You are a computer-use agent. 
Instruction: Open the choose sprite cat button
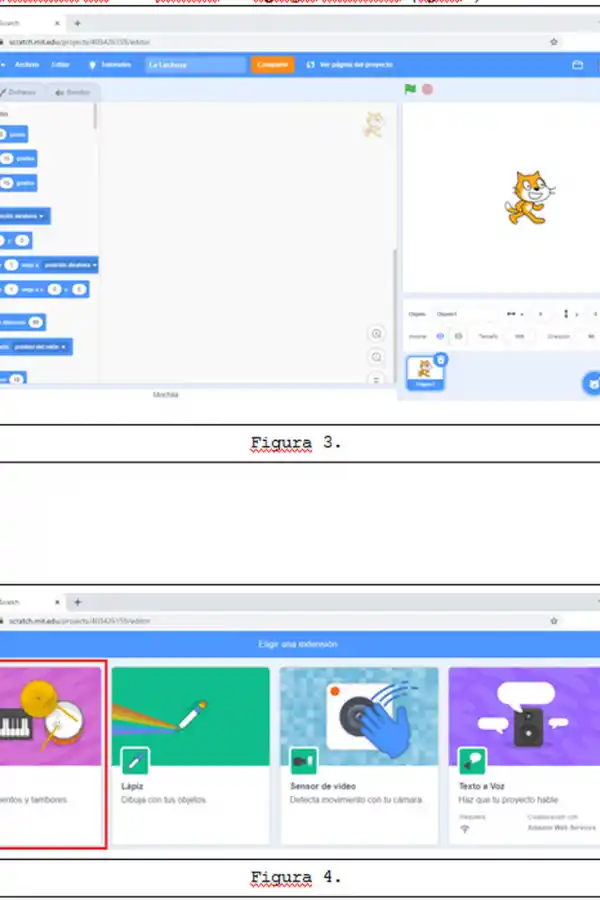pos(591,382)
